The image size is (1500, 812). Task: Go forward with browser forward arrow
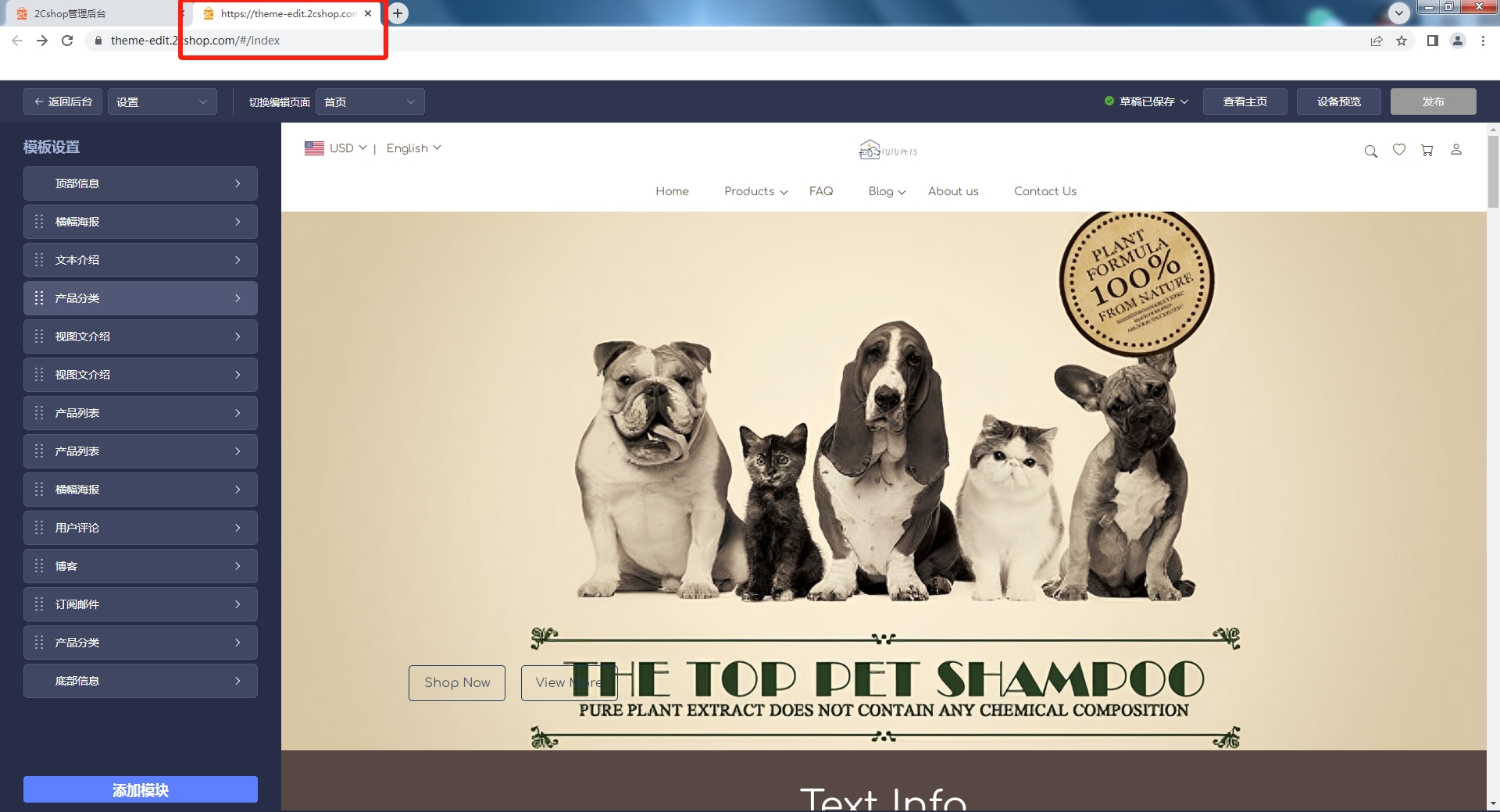pos(42,41)
